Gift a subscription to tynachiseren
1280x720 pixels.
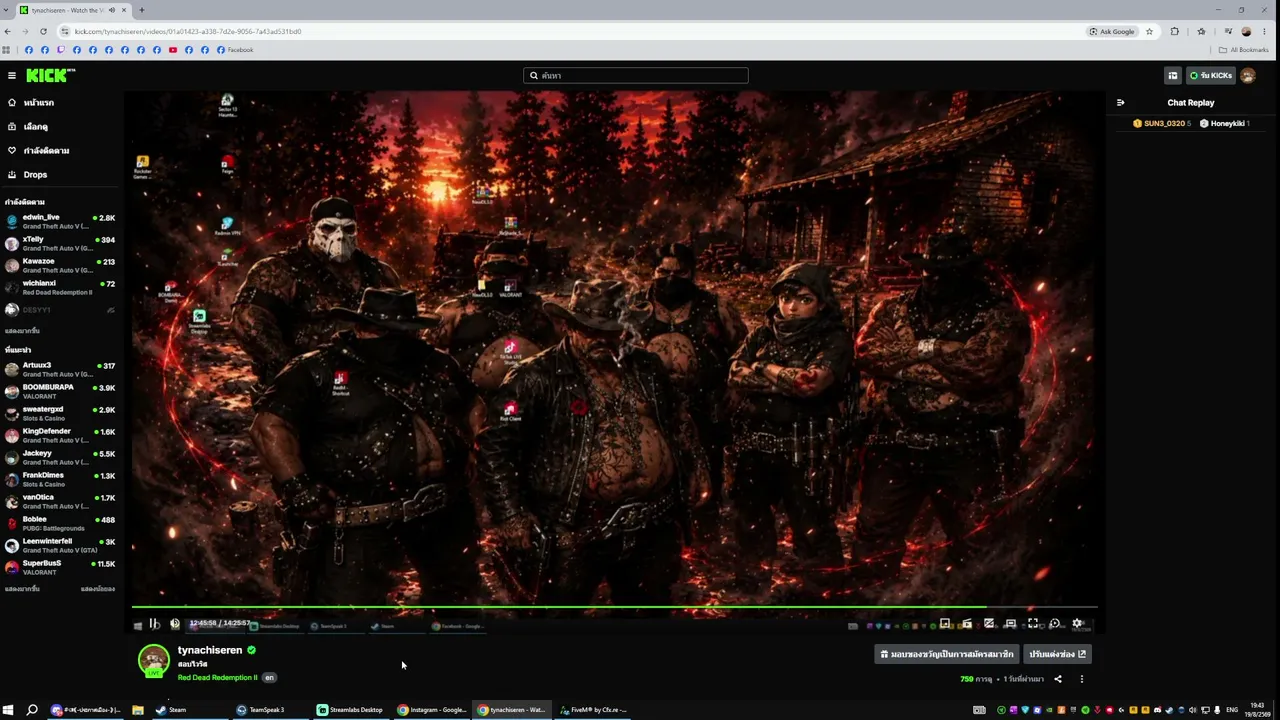pos(947,654)
